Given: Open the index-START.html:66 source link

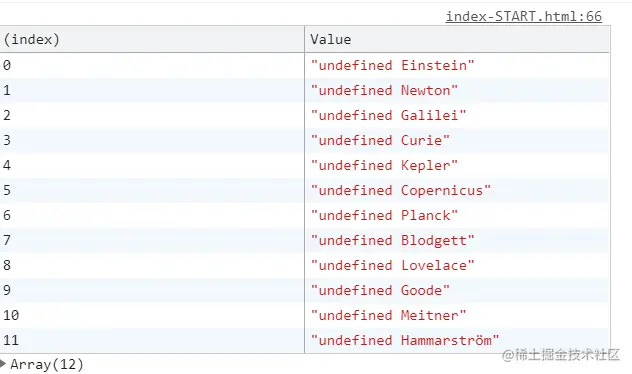Looking at the screenshot, I should [524, 17].
